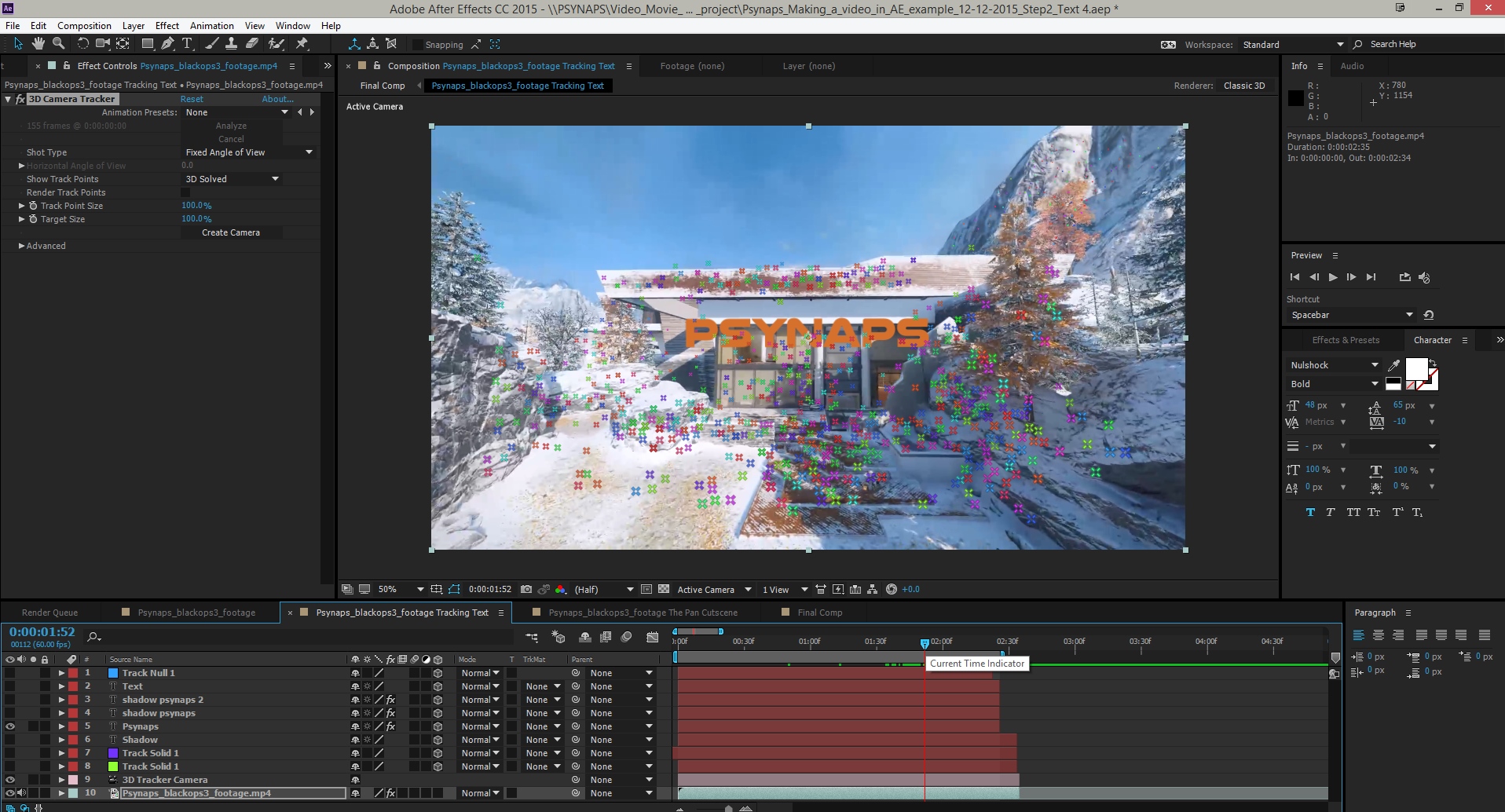Select the Rotation tool
The width and height of the screenshot is (1505, 812).
pos(82,44)
